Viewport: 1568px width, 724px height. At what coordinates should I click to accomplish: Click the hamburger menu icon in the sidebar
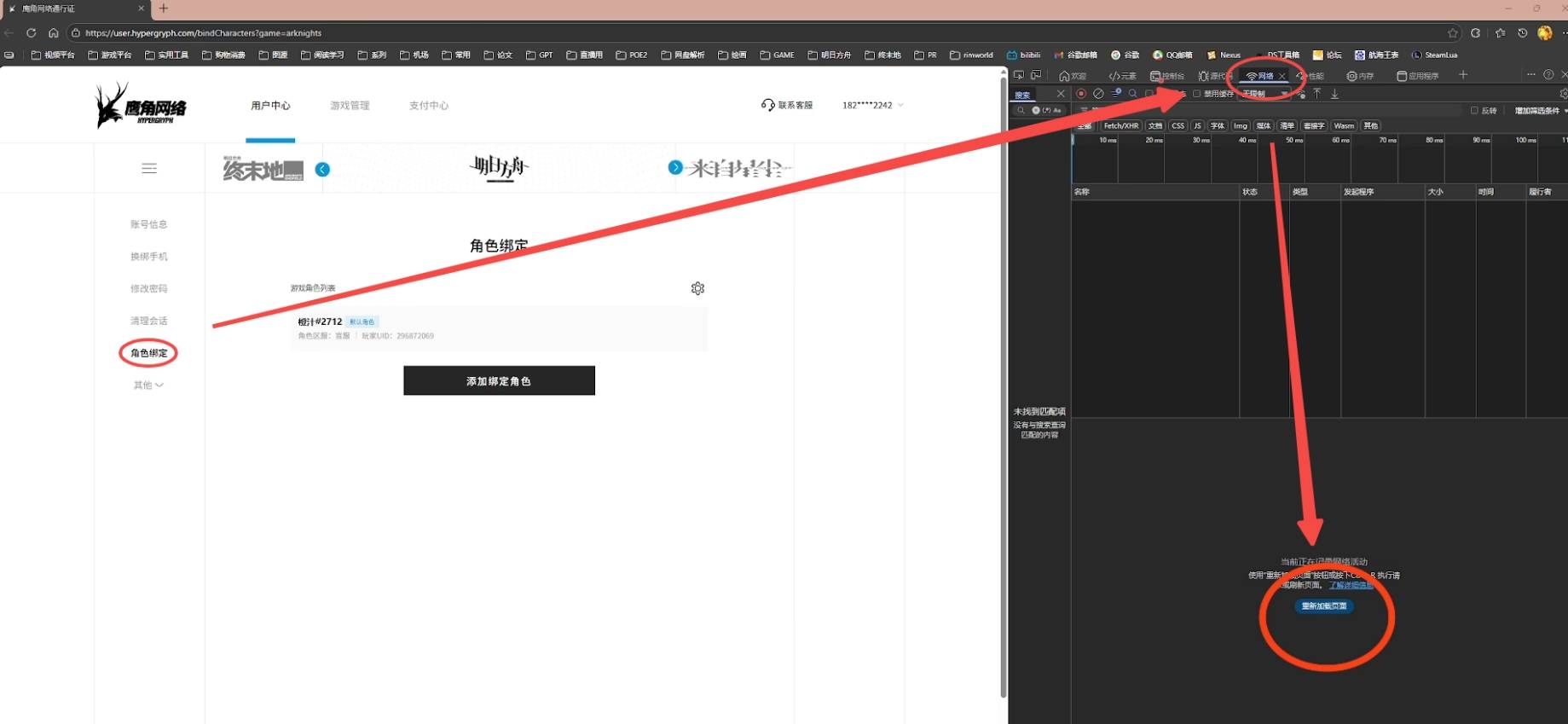pos(149,169)
